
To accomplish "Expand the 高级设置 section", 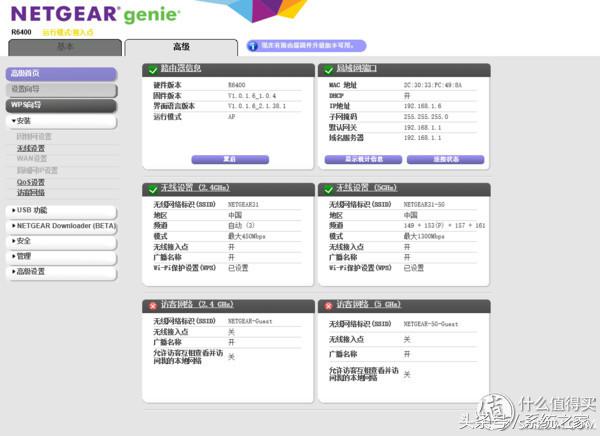I will tap(61, 272).
